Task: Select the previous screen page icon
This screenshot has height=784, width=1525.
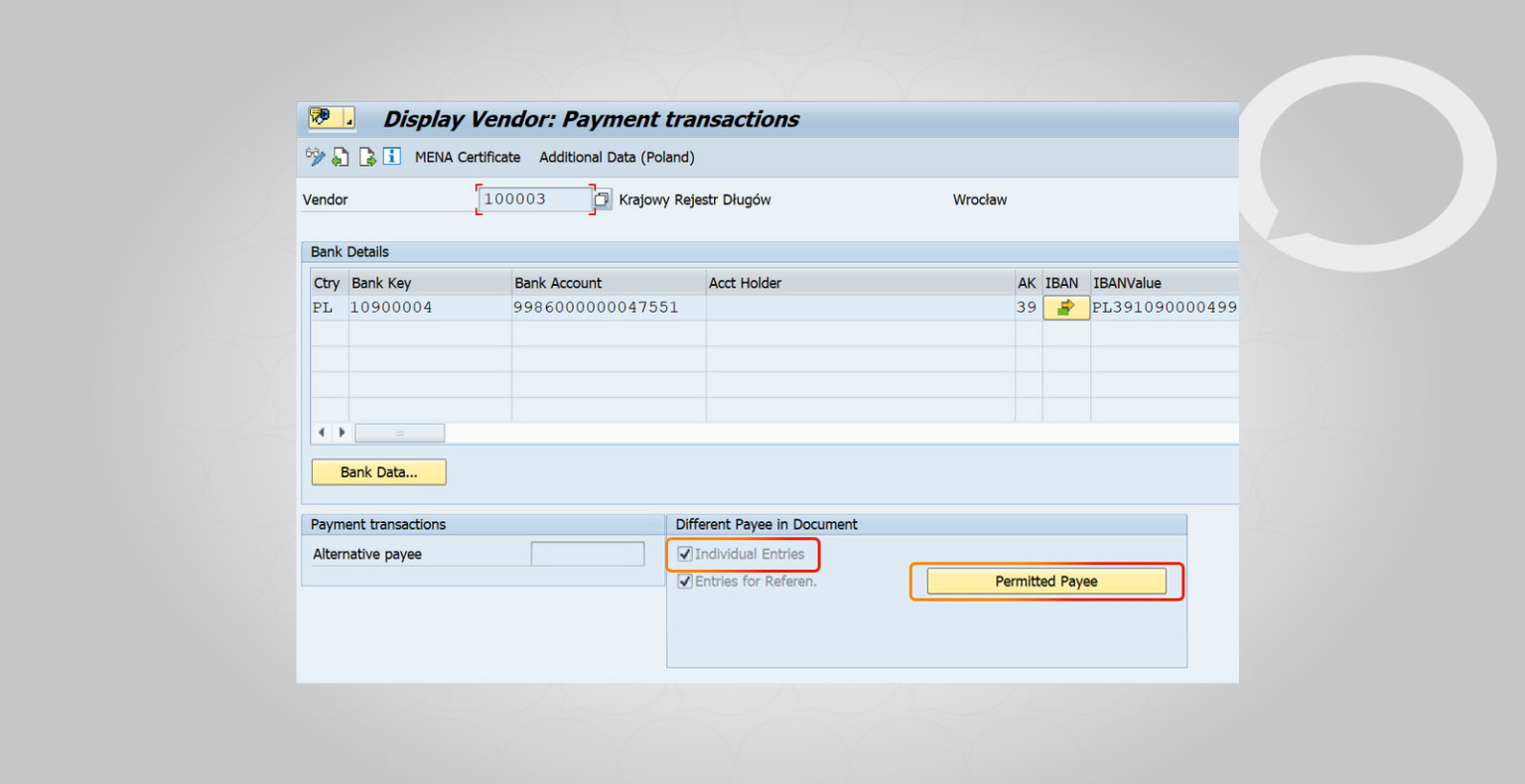Action: [x=341, y=157]
